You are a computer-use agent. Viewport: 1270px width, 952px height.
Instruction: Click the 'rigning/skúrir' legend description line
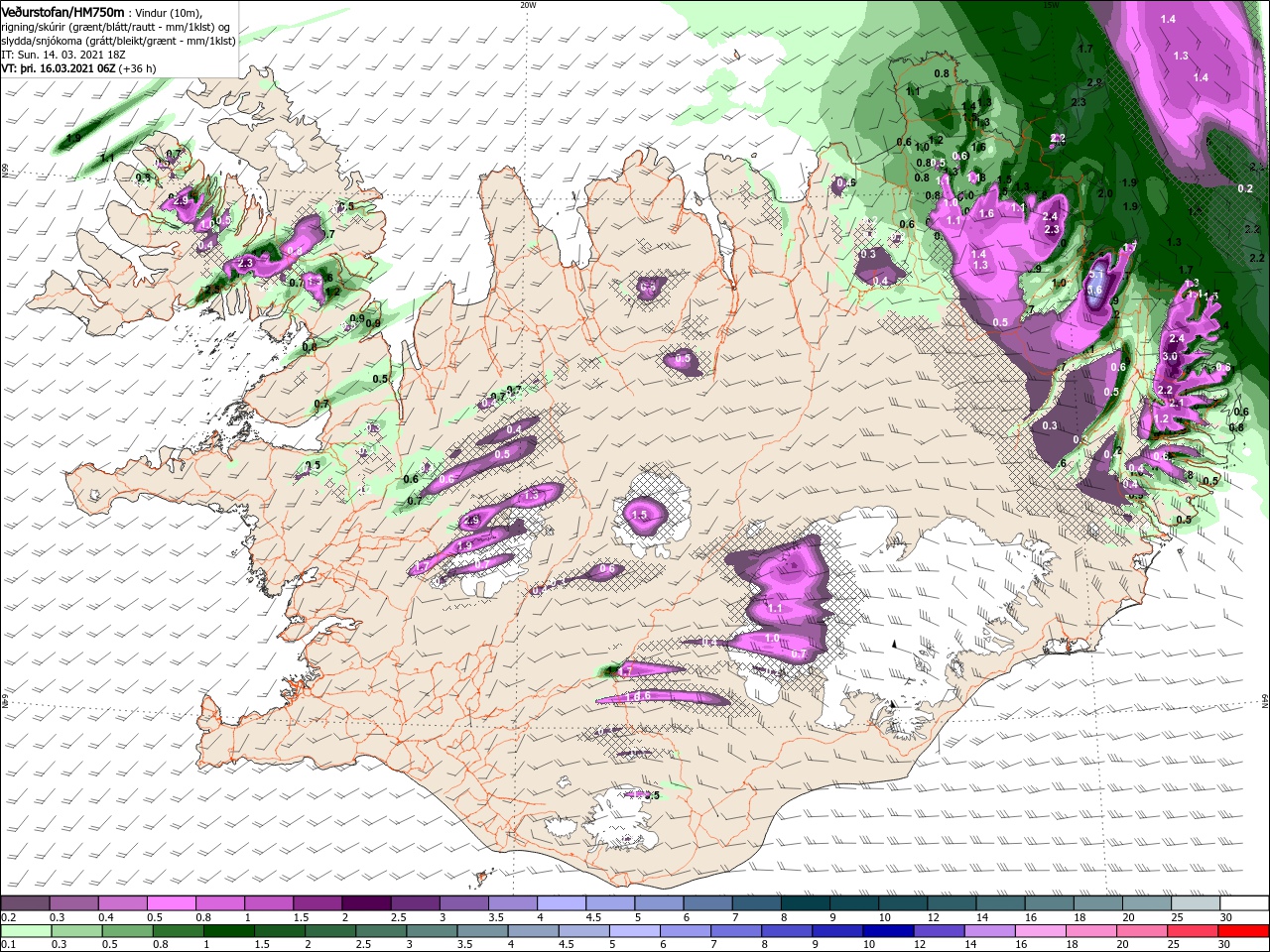(116, 26)
